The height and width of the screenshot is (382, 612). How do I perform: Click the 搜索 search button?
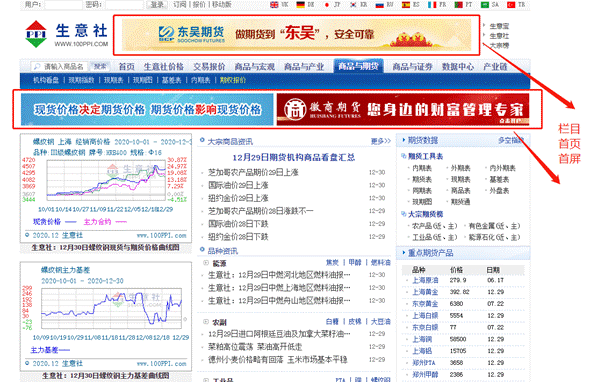point(100,67)
